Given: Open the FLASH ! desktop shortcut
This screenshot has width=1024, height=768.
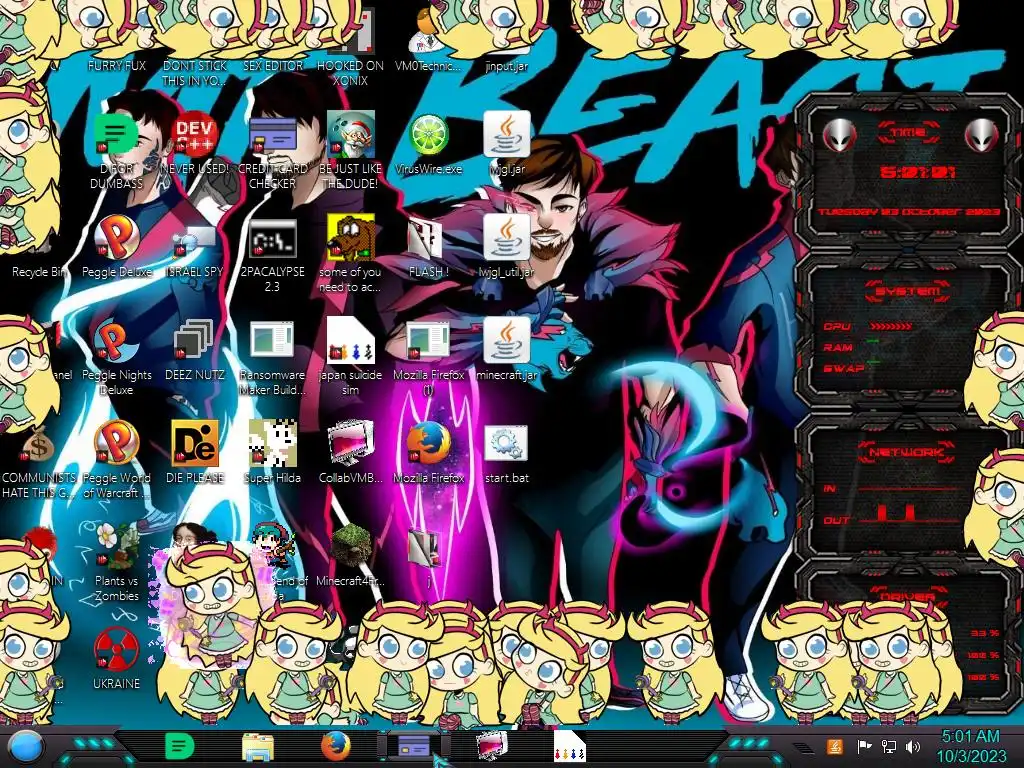Looking at the screenshot, I should 426,239.
